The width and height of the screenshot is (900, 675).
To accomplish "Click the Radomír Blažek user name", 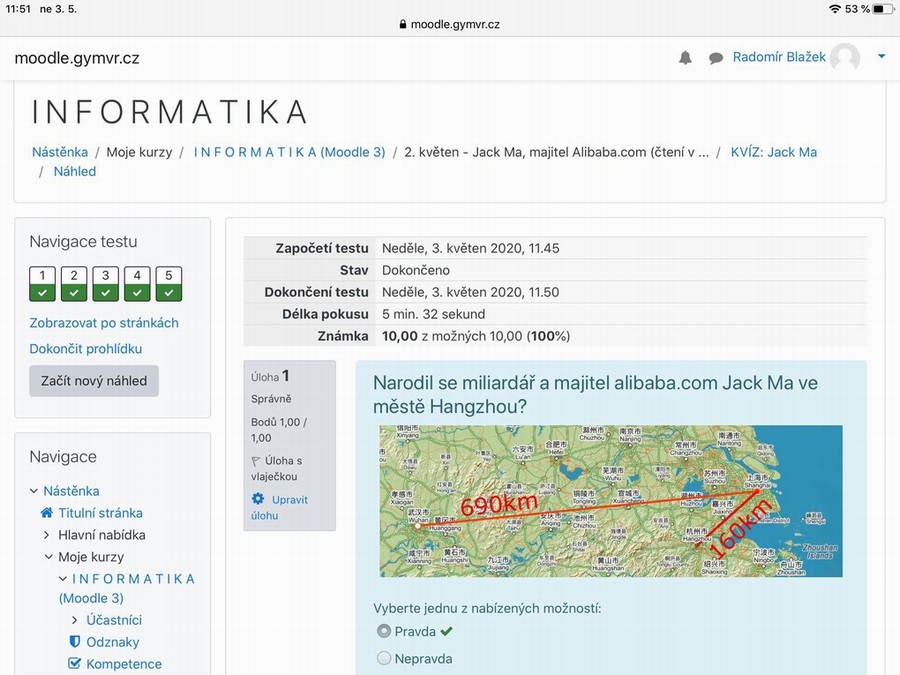I will pyautogui.click(x=779, y=57).
